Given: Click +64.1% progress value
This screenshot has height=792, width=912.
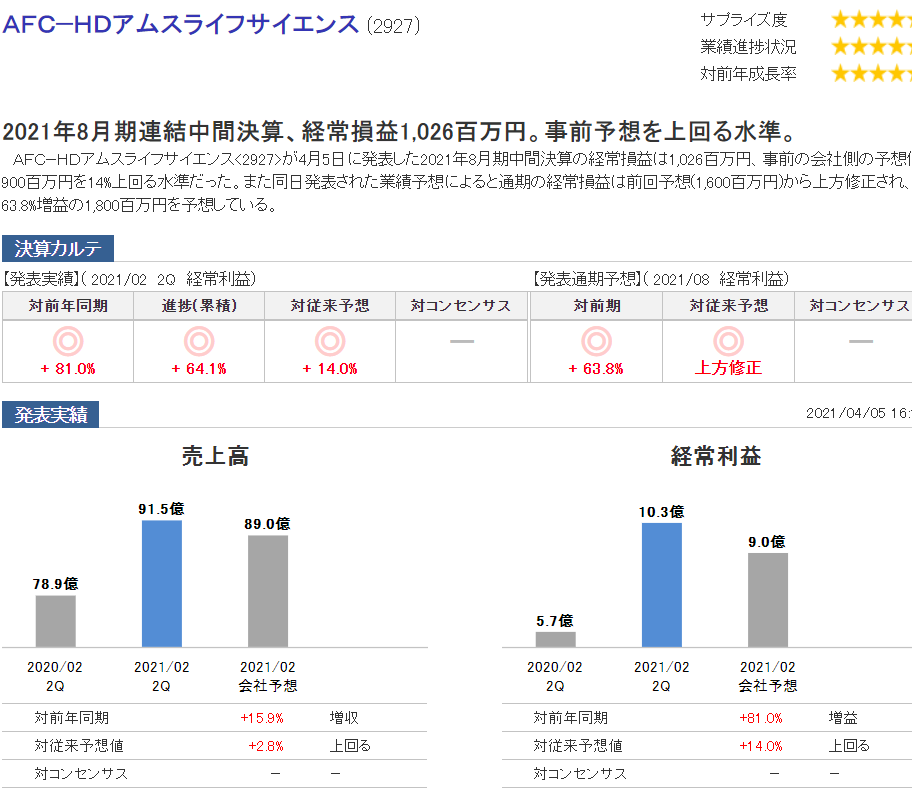Looking at the screenshot, I should [199, 369].
